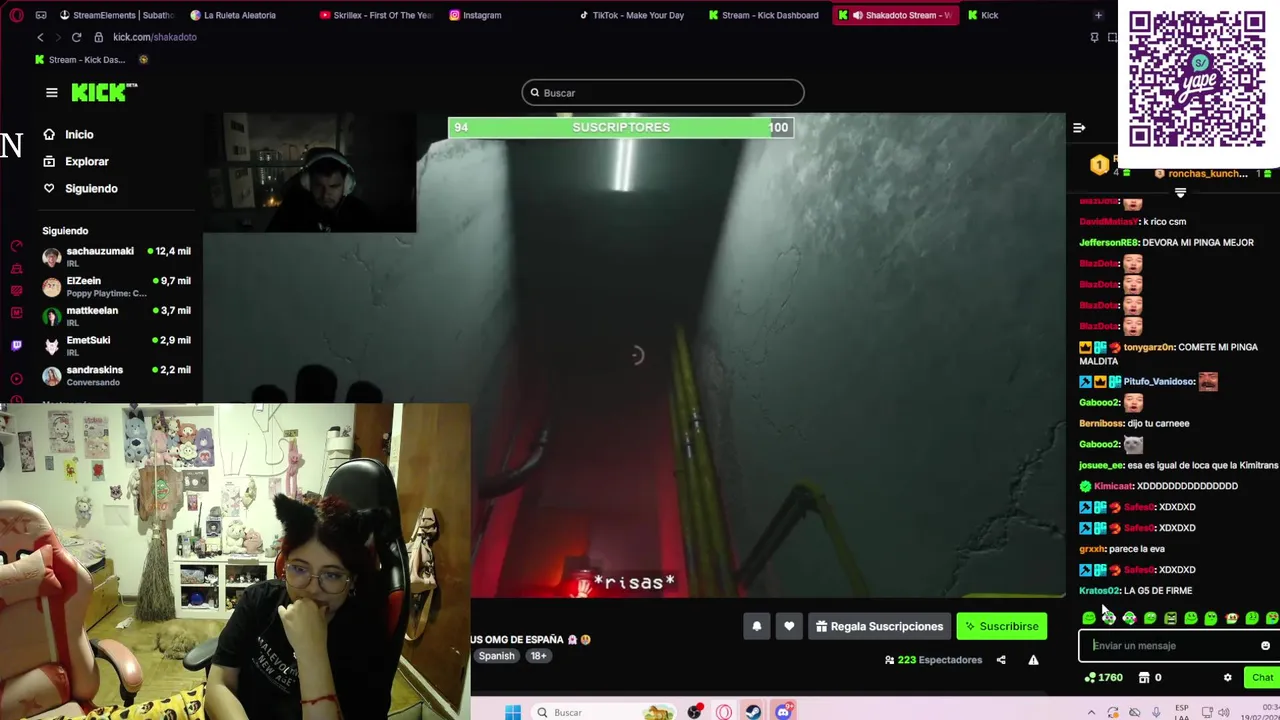Switch to TikTok Make Your Day tab
The width and height of the screenshot is (1280, 720).
click(630, 15)
